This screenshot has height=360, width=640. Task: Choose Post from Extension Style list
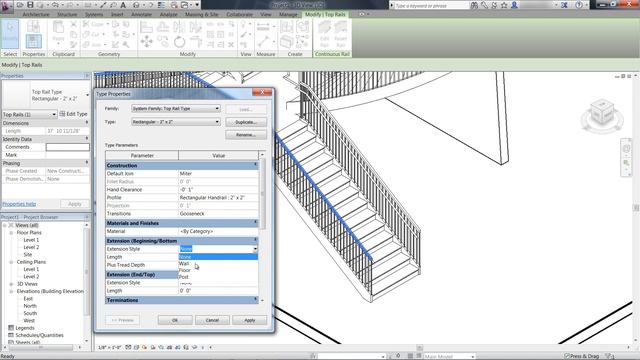[218, 277]
